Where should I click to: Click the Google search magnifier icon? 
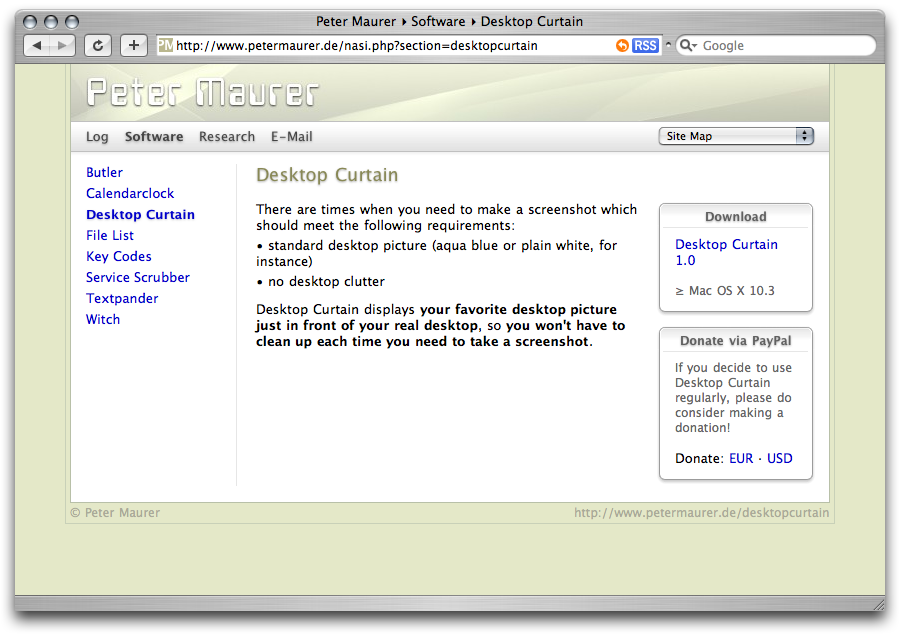pyautogui.click(x=688, y=46)
